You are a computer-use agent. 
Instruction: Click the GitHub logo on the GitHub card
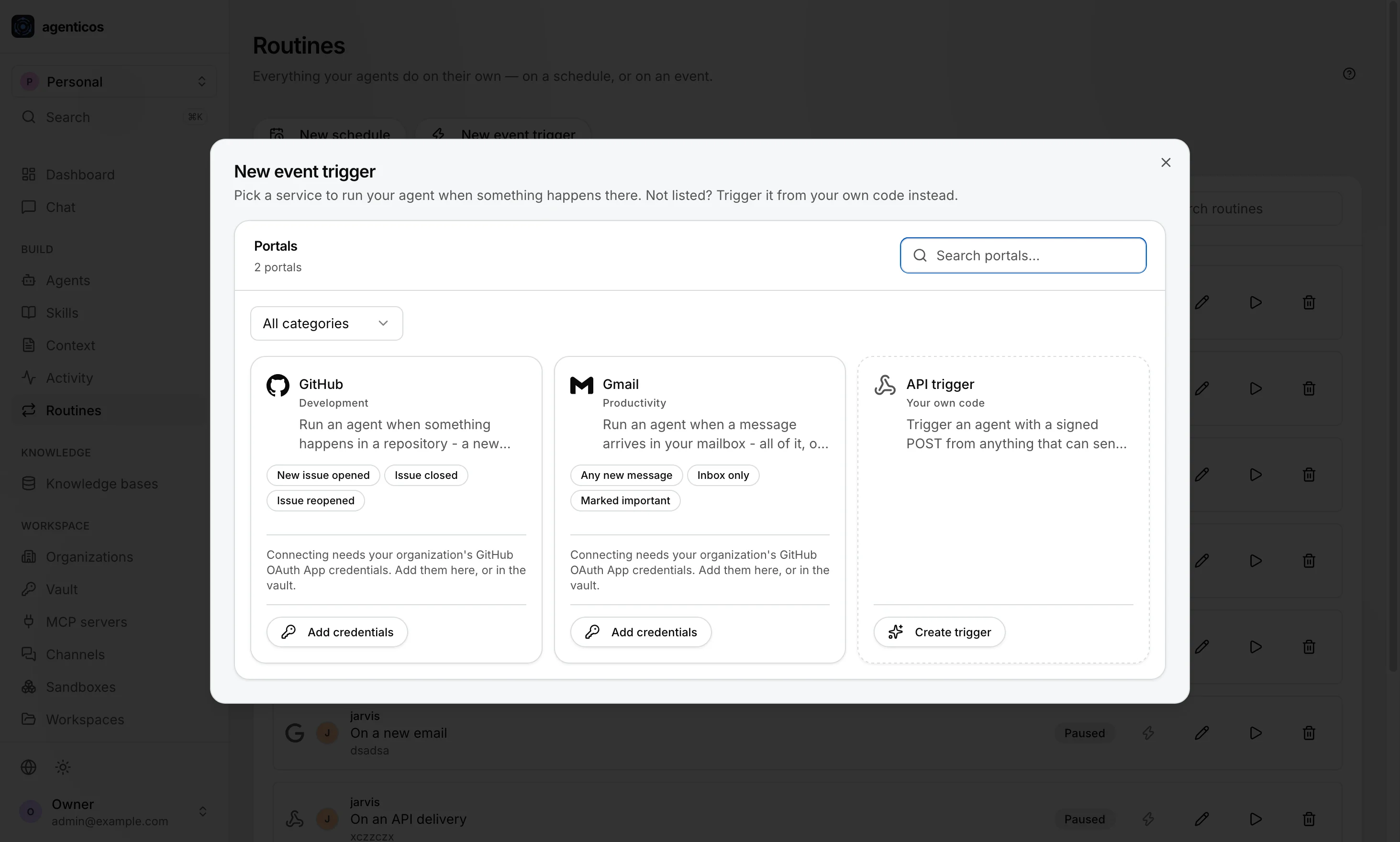278,385
